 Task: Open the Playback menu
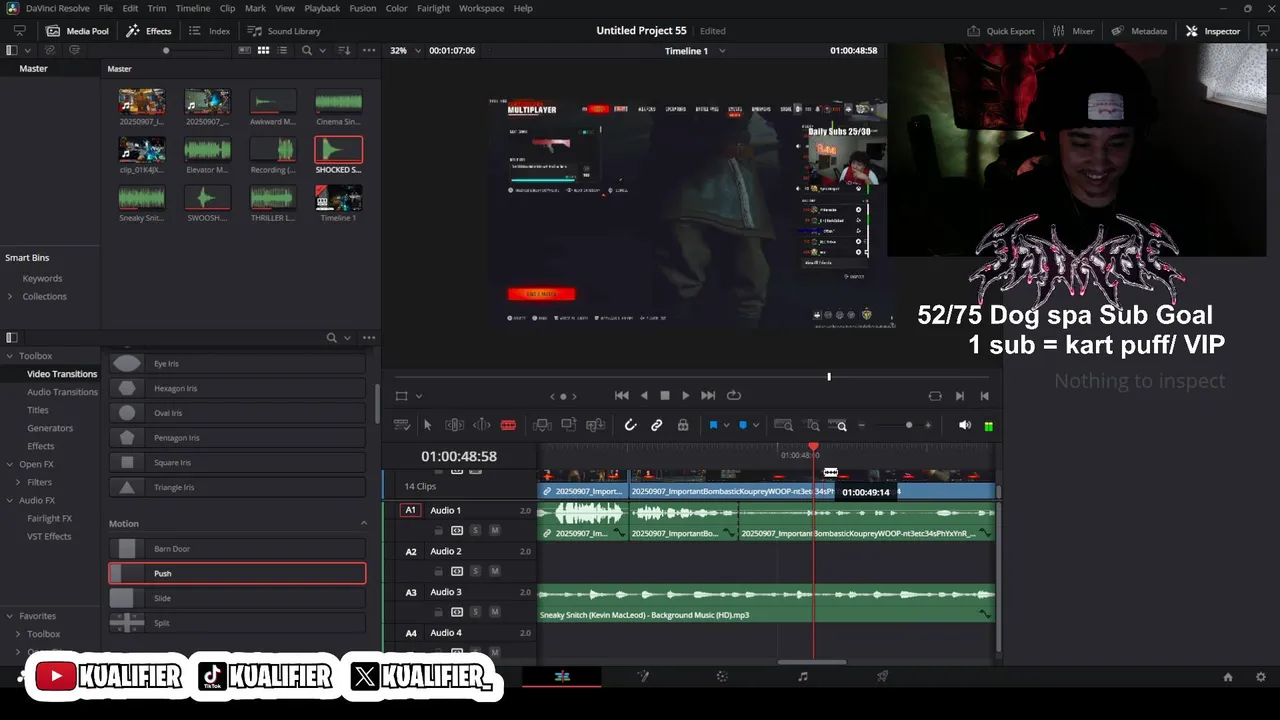point(322,8)
